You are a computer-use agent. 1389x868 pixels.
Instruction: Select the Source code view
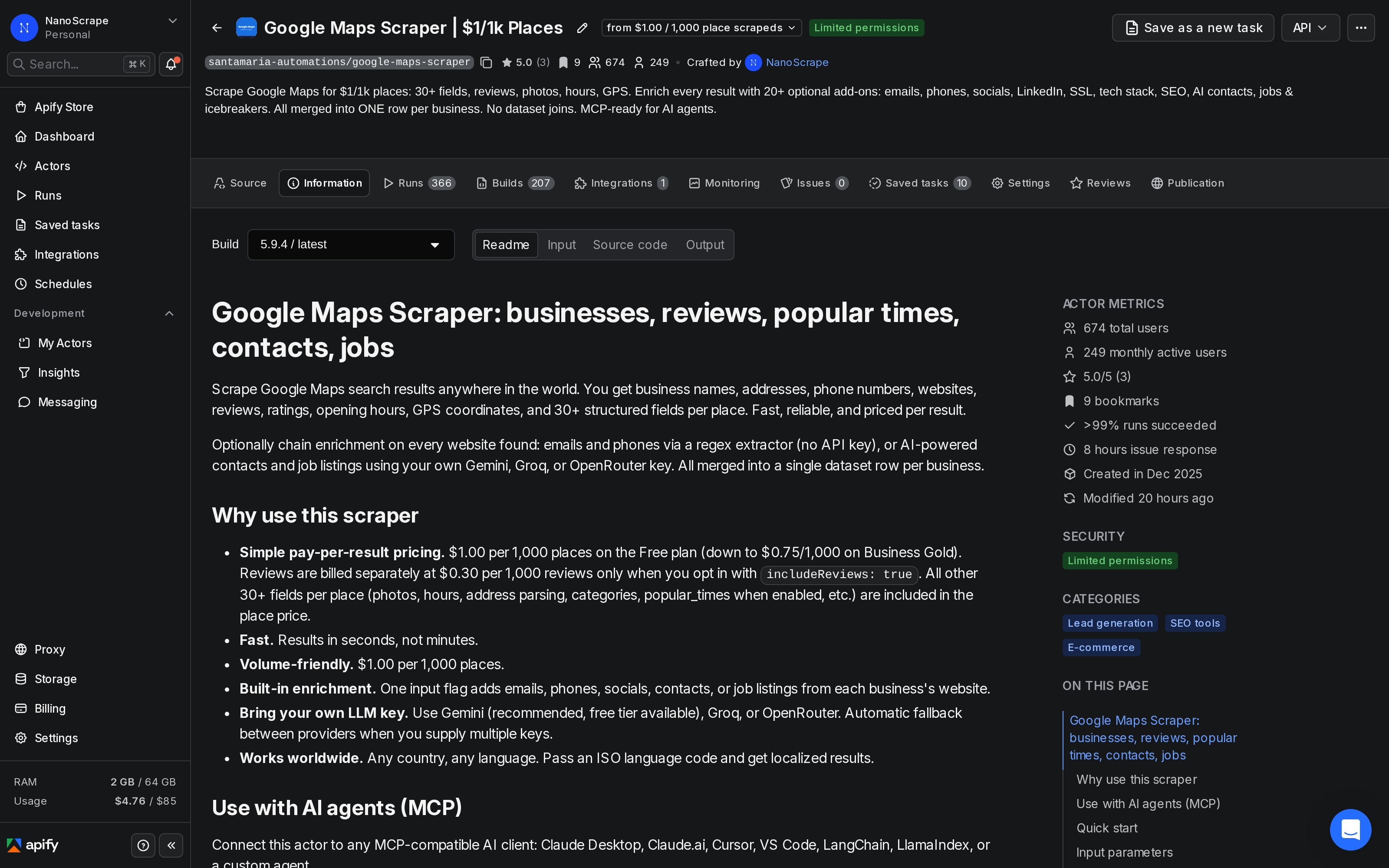coord(630,244)
